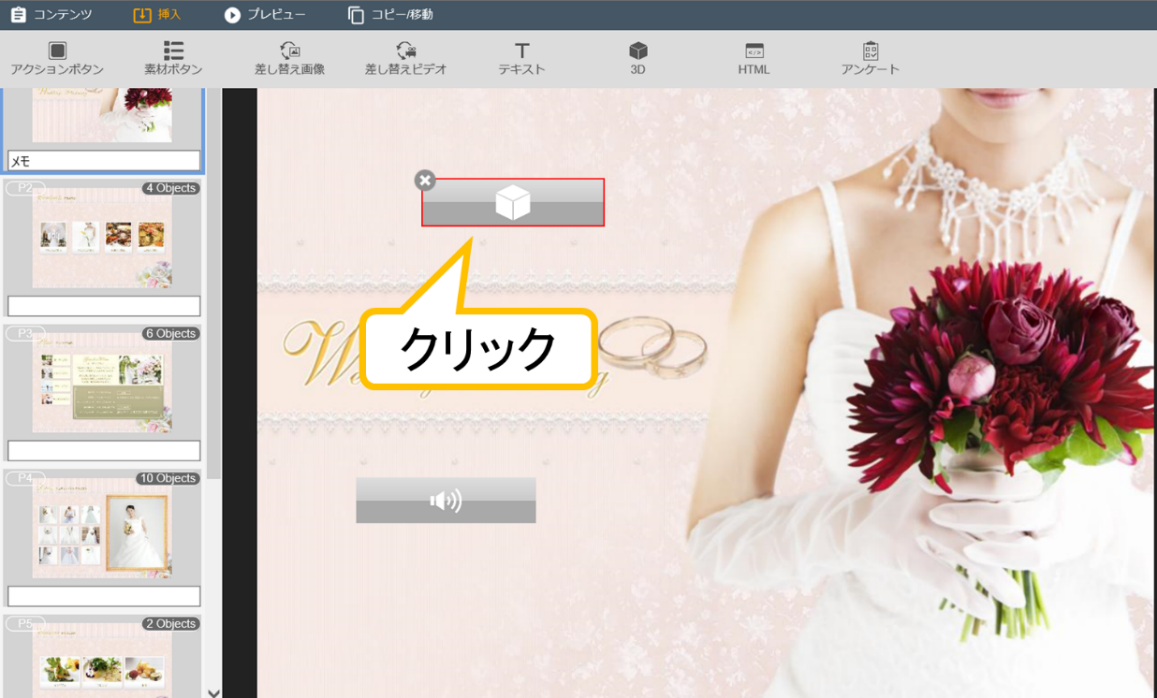
Task: Insert an HTML element
Action: tap(753, 58)
